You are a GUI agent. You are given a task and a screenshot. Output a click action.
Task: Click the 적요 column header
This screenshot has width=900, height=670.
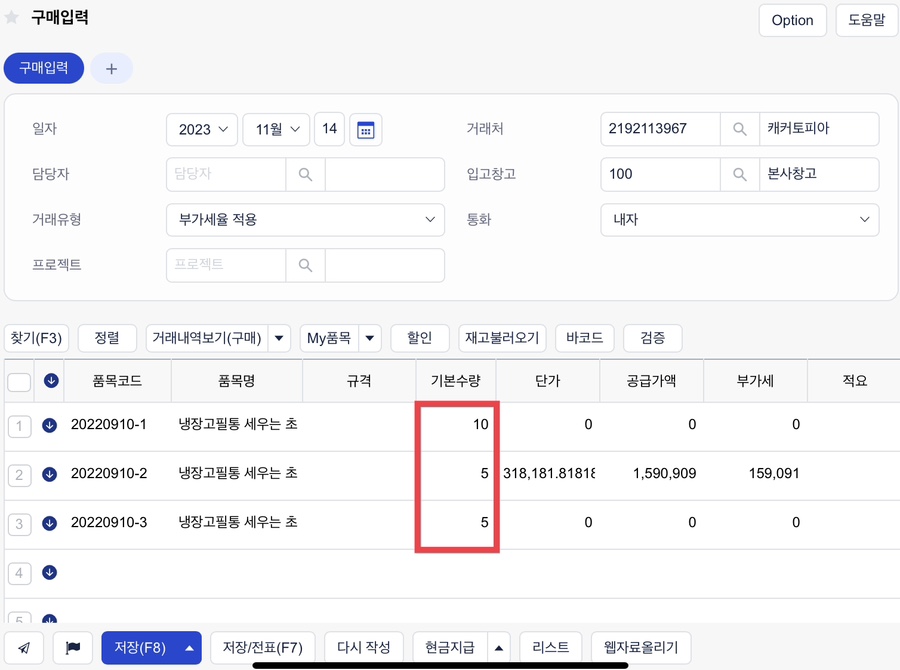tap(854, 381)
